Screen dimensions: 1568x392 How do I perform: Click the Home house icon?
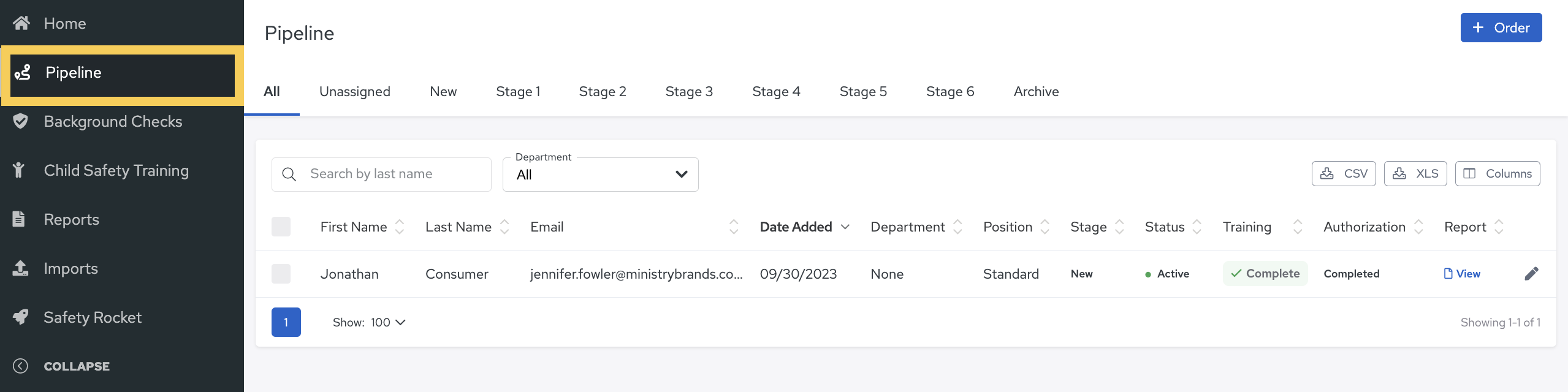(x=21, y=23)
